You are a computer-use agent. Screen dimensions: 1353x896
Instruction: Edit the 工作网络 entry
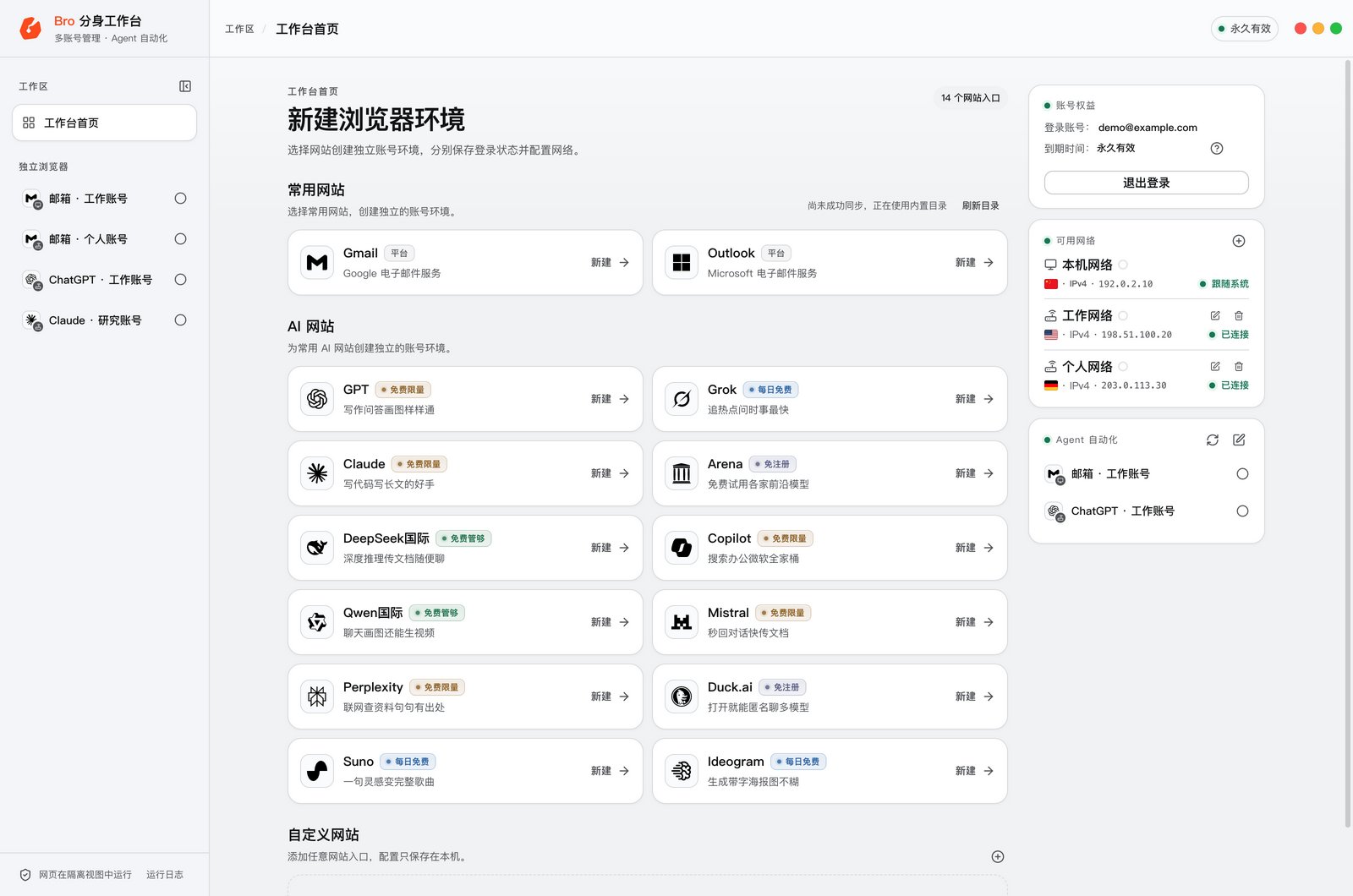pos(1215,315)
